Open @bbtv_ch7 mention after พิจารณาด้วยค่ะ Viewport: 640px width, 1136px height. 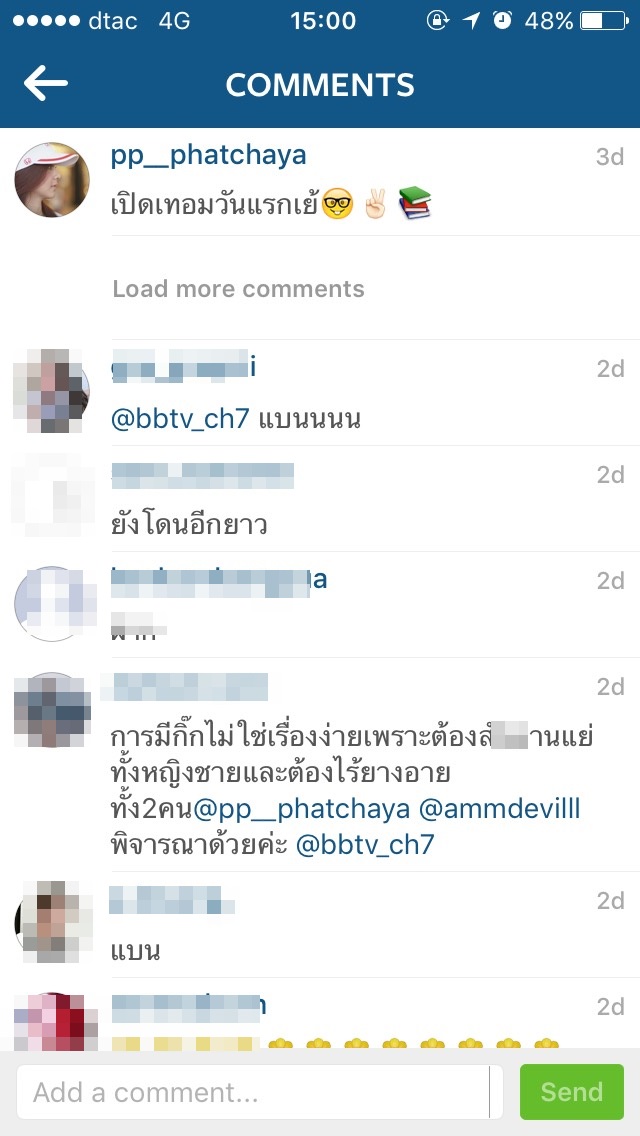(365, 845)
